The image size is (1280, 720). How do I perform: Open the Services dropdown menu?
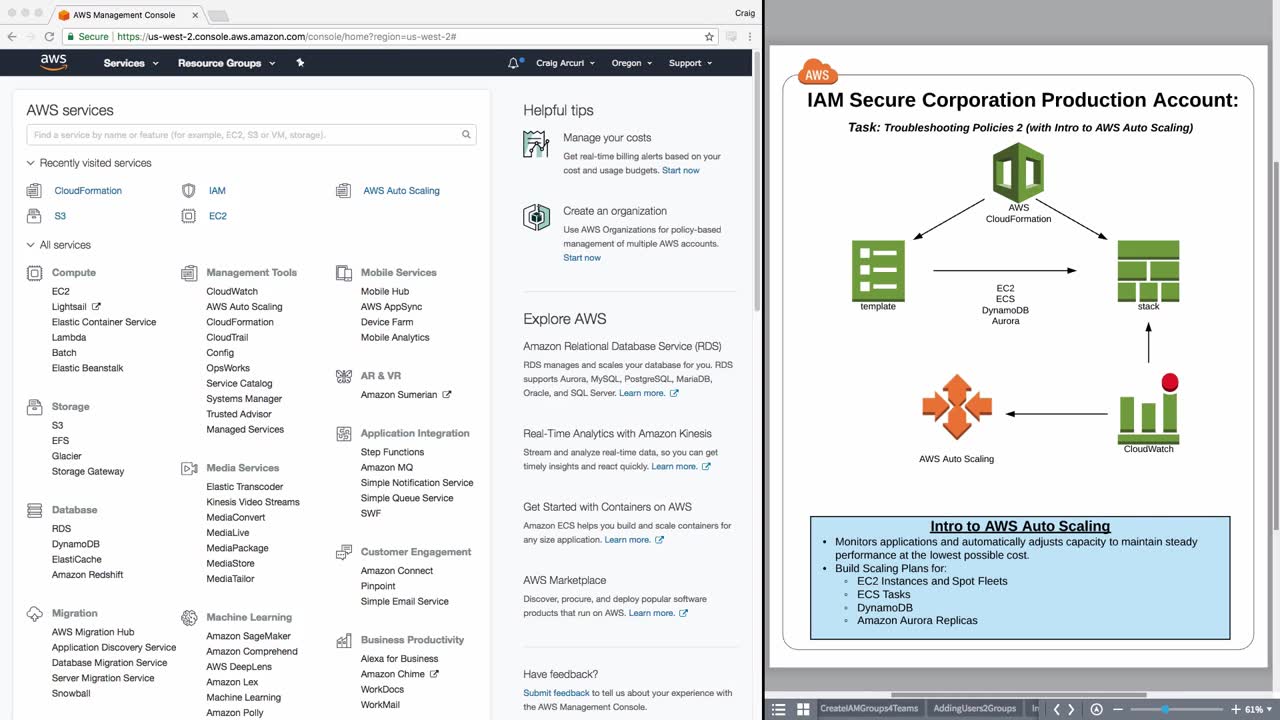pos(131,63)
